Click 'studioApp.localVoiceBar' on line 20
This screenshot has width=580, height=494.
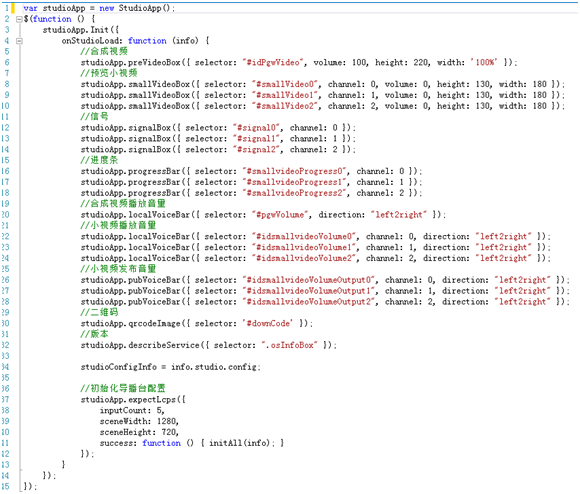click(x=135, y=215)
